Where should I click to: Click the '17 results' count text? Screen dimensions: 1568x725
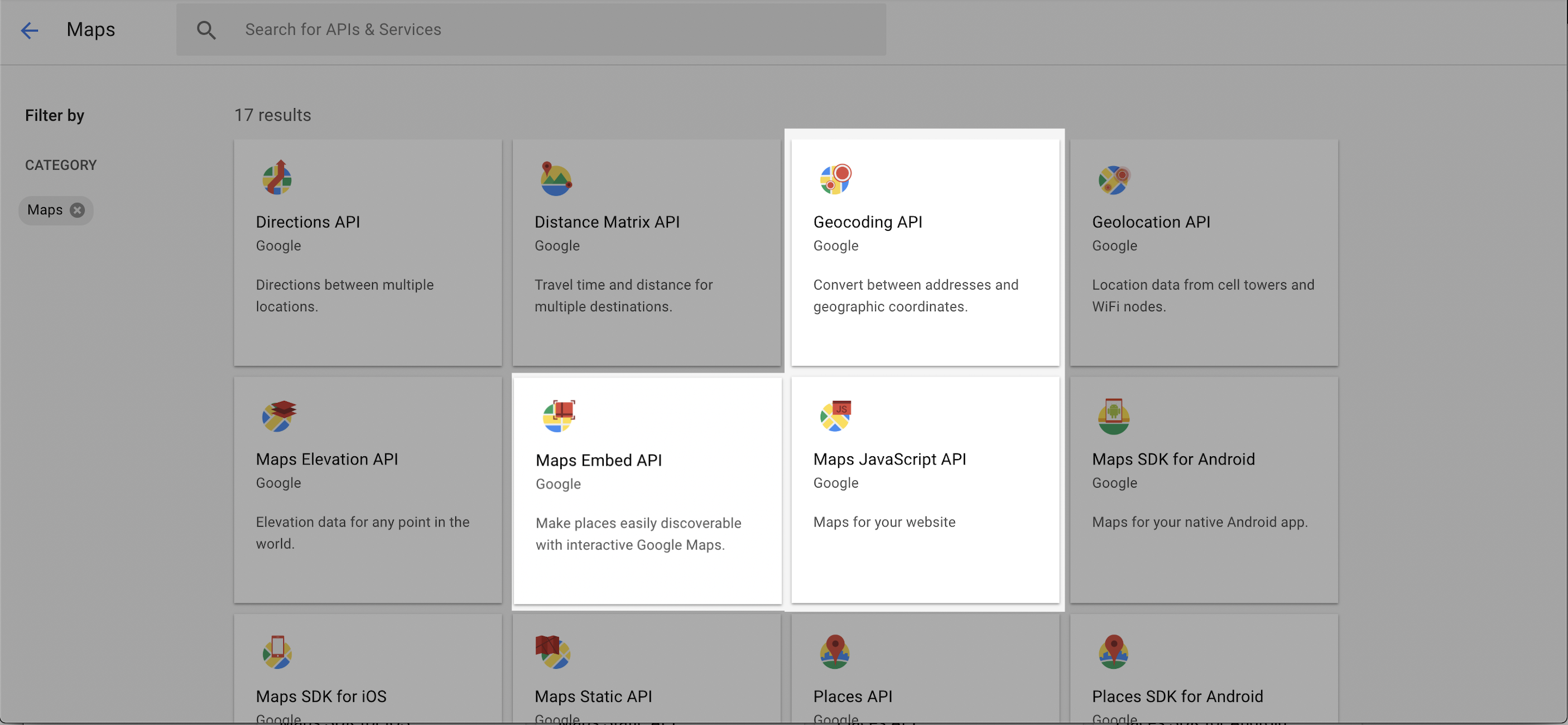pos(273,115)
